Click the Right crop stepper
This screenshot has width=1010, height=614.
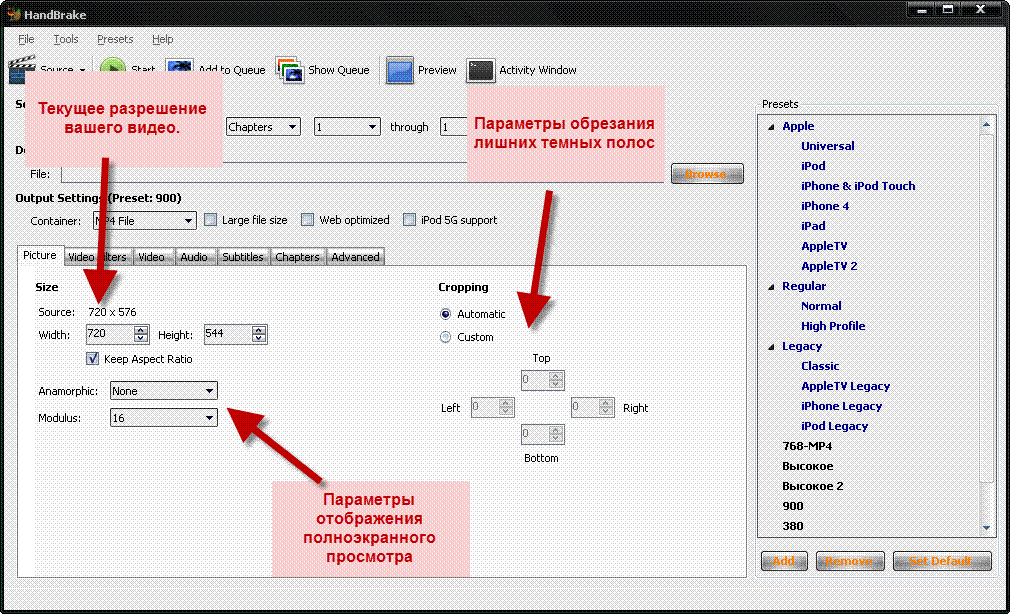(x=606, y=407)
